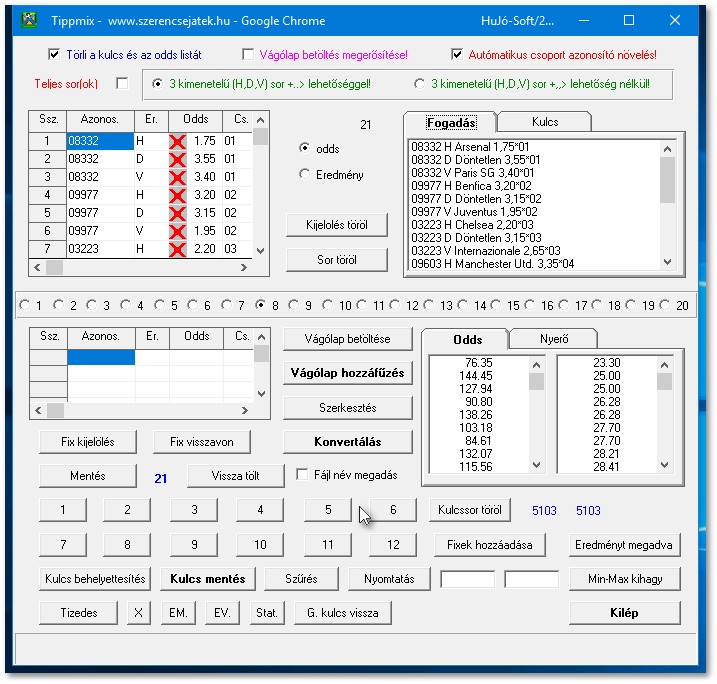Click the red X icon in row 7 (2.20)
The image size is (717, 684).
(177, 249)
